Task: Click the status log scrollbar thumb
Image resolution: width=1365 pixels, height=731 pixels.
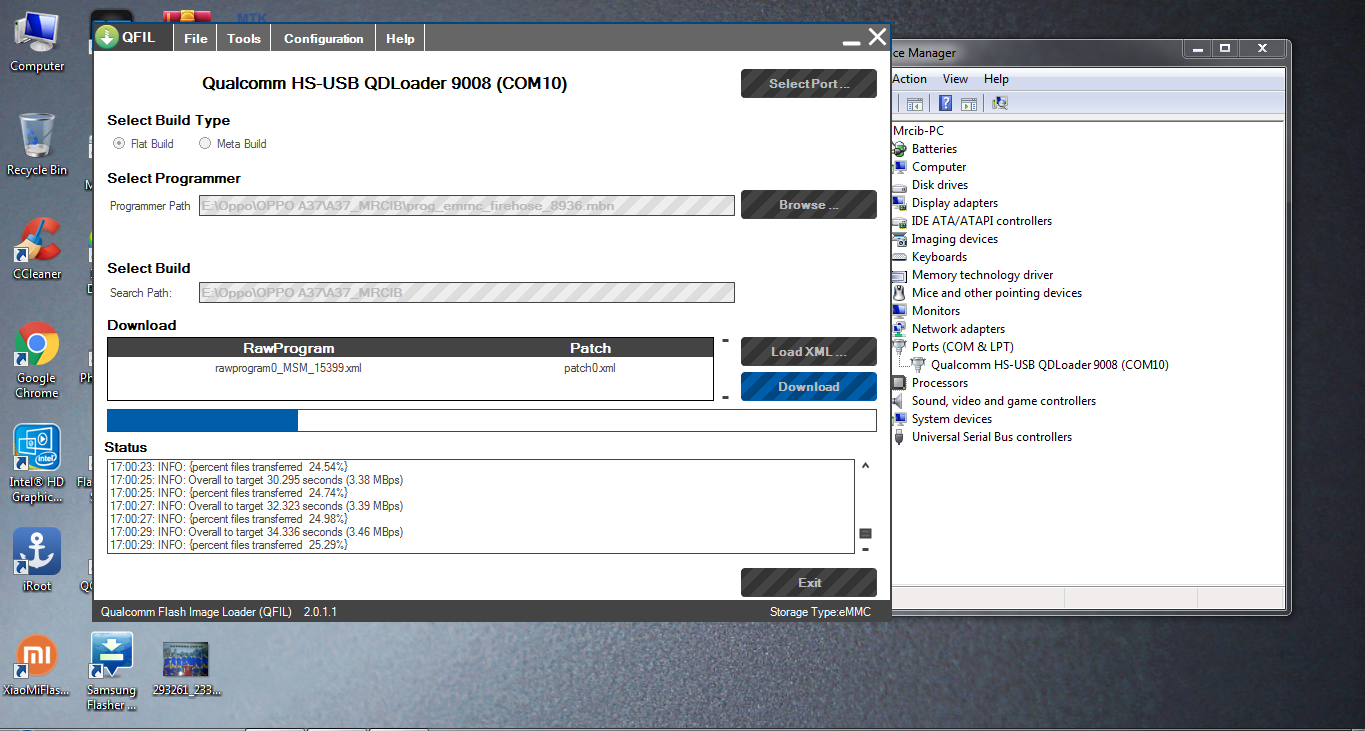Action: [x=866, y=533]
